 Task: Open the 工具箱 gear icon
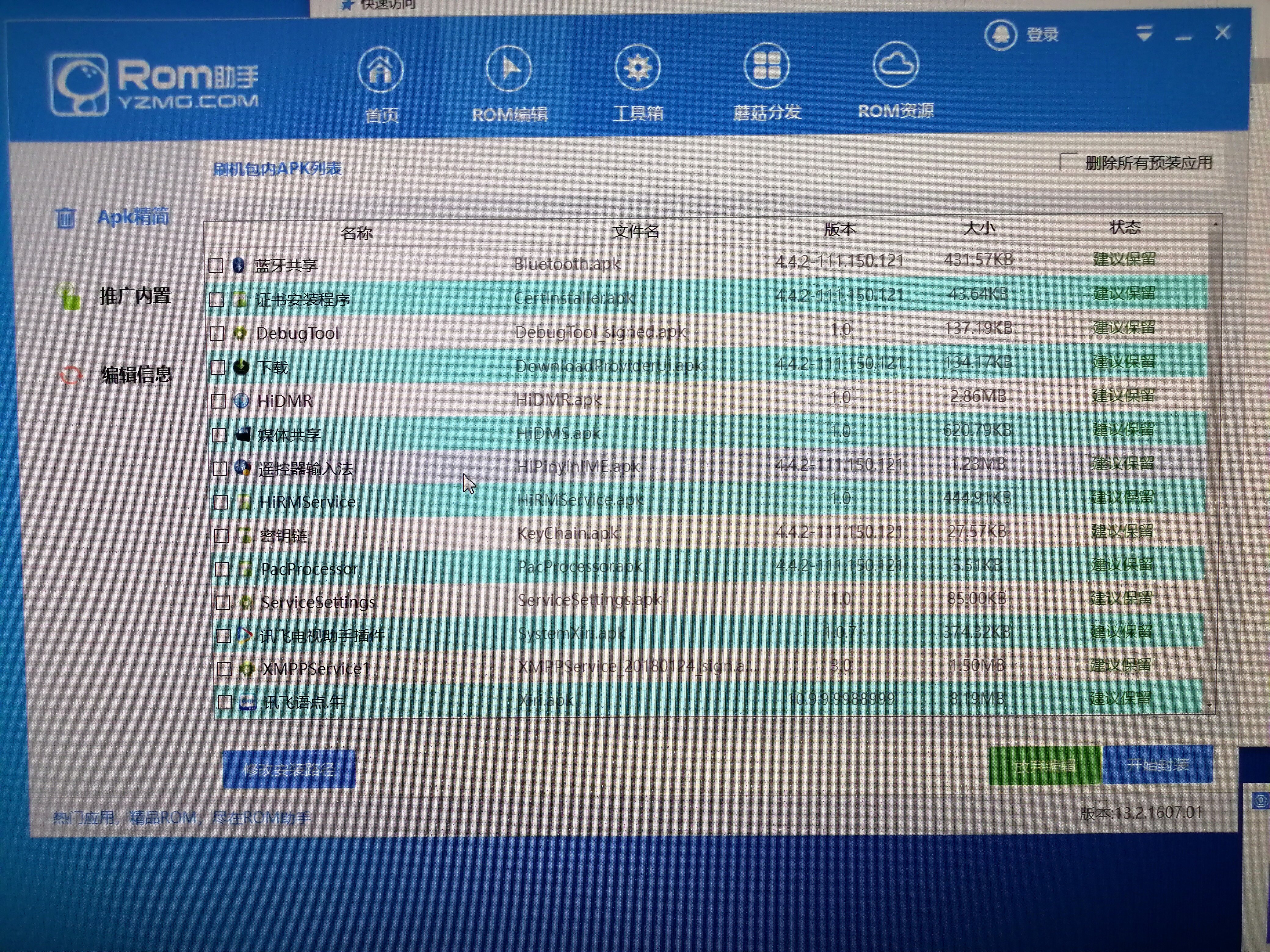point(637,68)
